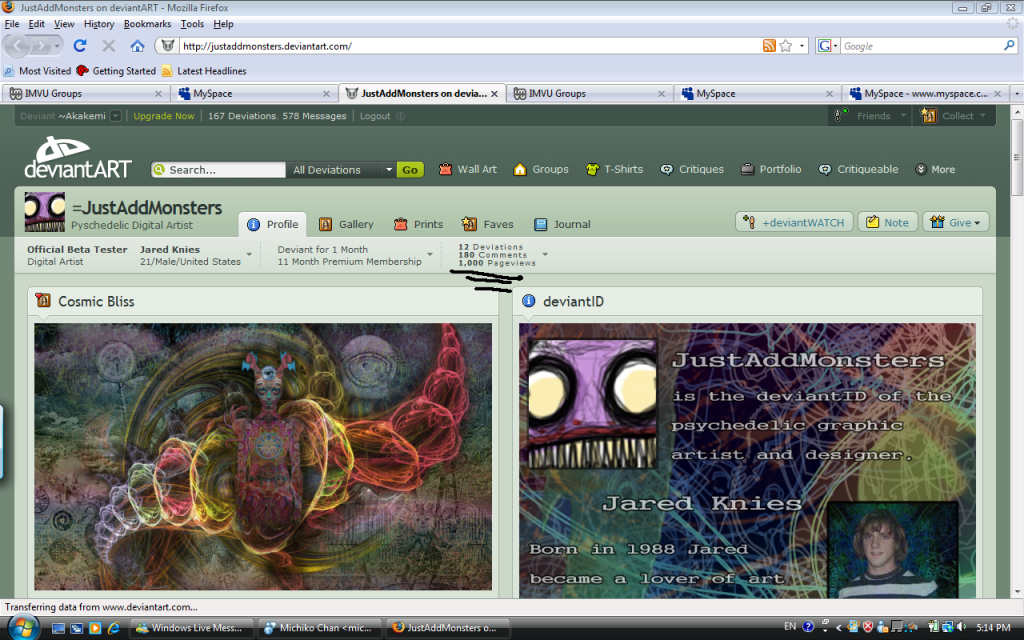Expand the deviation statistics arrow
This screenshot has height=640, width=1024.
[x=545, y=254]
